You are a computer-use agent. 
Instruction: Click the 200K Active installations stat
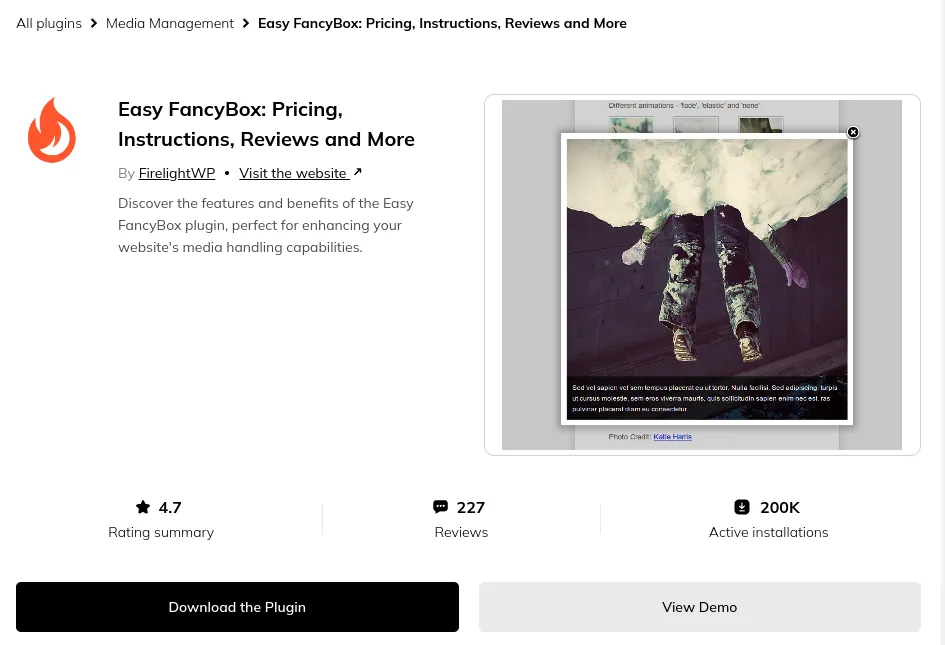pos(768,519)
